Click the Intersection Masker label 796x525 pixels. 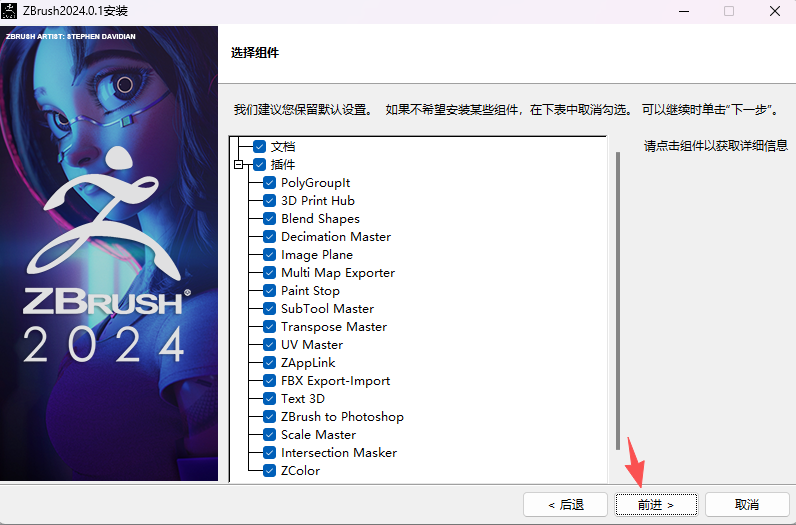point(339,453)
